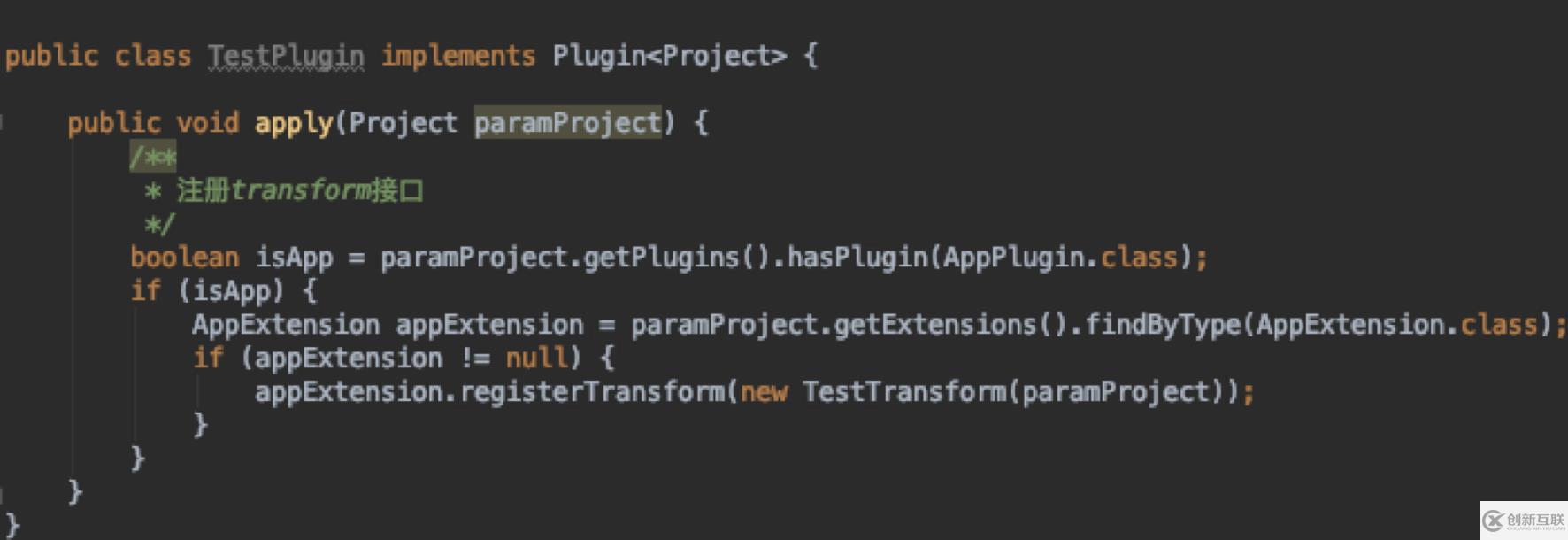The height and width of the screenshot is (540, 1568).
Task: Select the TestPlugin class name
Action: (x=286, y=56)
